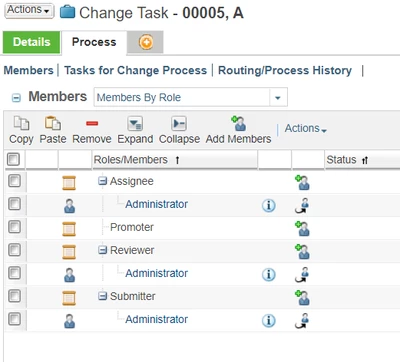This screenshot has width=400, height=362.
Task: Click the Expand toolbar icon
Action: 135,123
